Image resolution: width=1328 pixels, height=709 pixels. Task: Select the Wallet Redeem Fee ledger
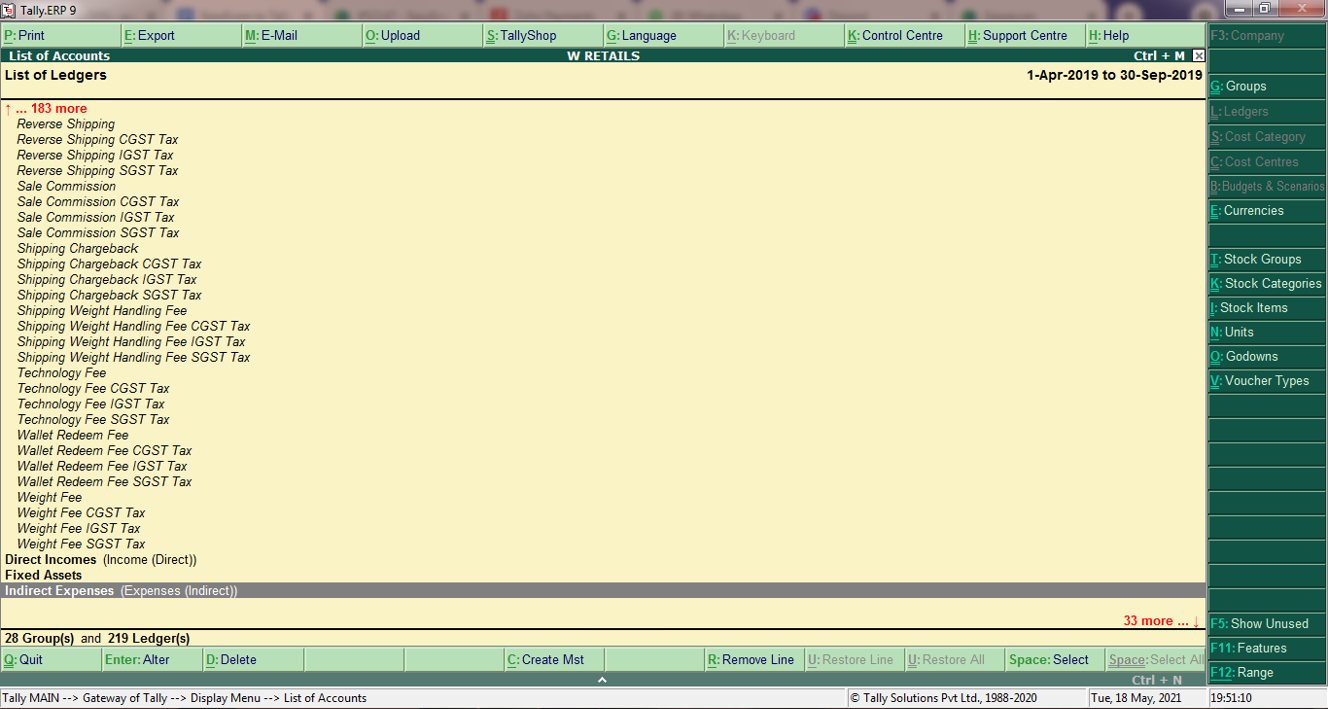click(73, 435)
